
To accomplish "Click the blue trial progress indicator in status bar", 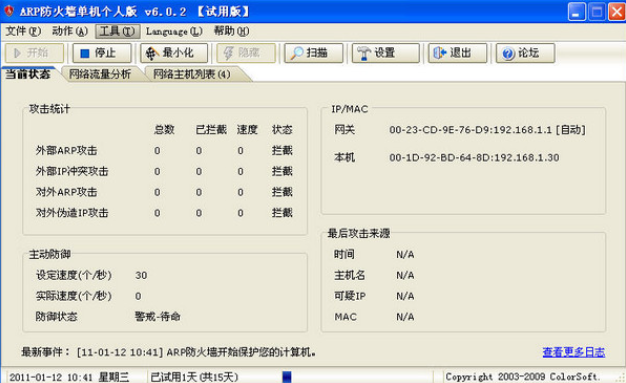I will pyautogui.click(x=287, y=377).
